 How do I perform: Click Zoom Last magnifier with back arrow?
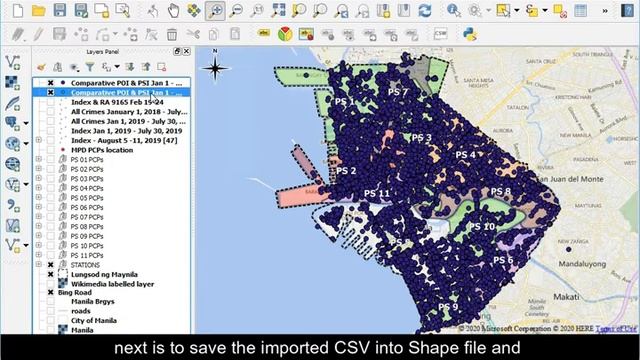(x=341, y=11)
